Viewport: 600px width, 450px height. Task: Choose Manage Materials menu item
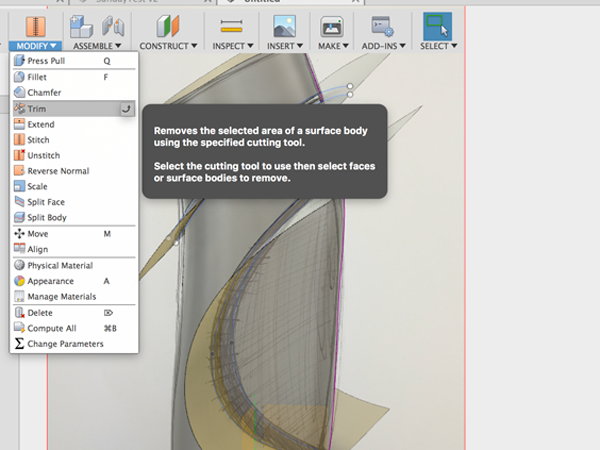[x=74, y=297]
